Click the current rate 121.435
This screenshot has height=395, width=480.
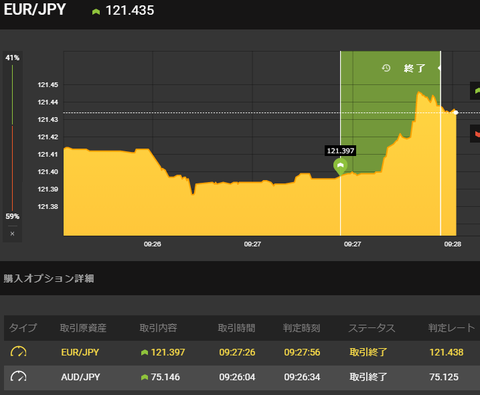pos(130,10)
